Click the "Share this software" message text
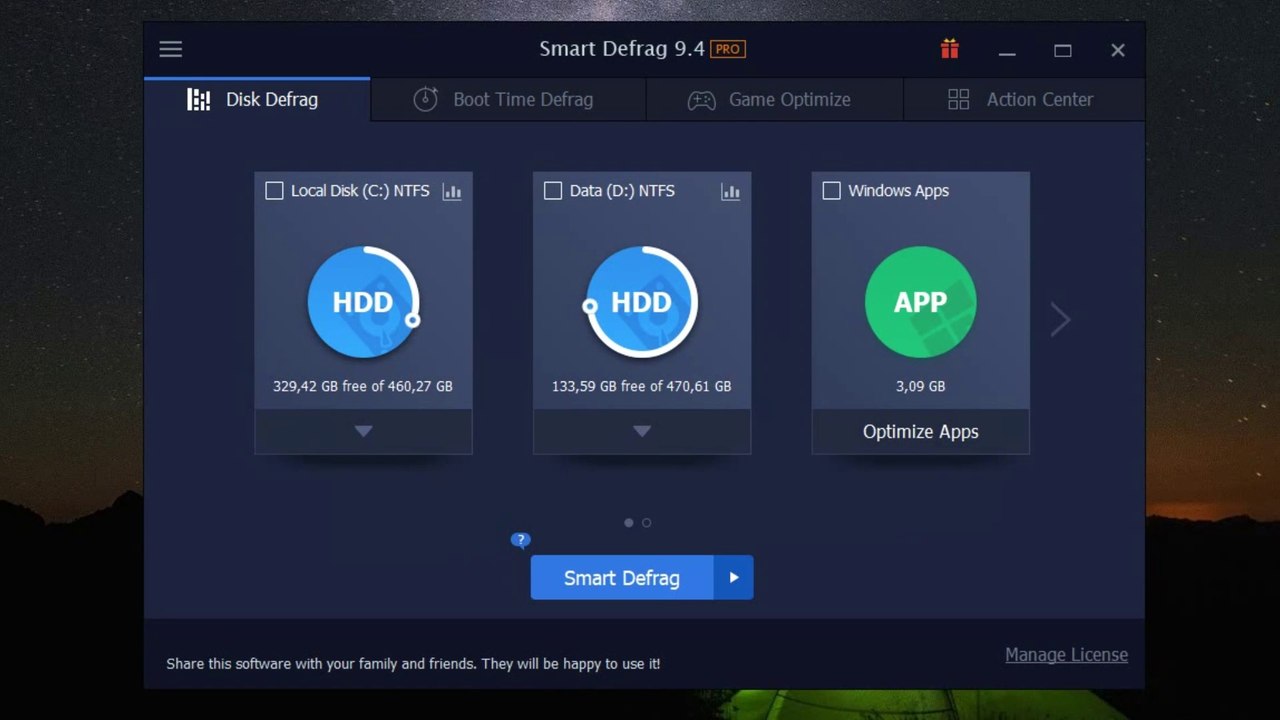 [x=413, y=663]
